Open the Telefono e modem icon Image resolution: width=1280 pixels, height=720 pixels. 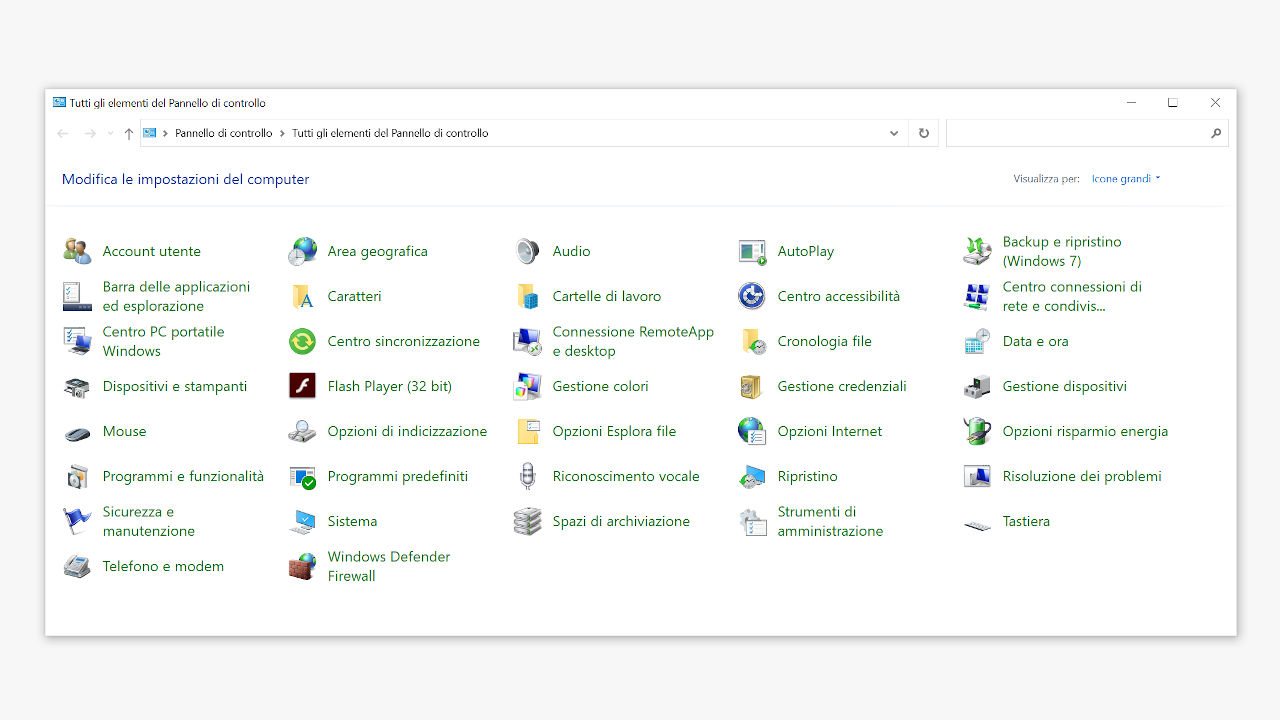[77, 566]
